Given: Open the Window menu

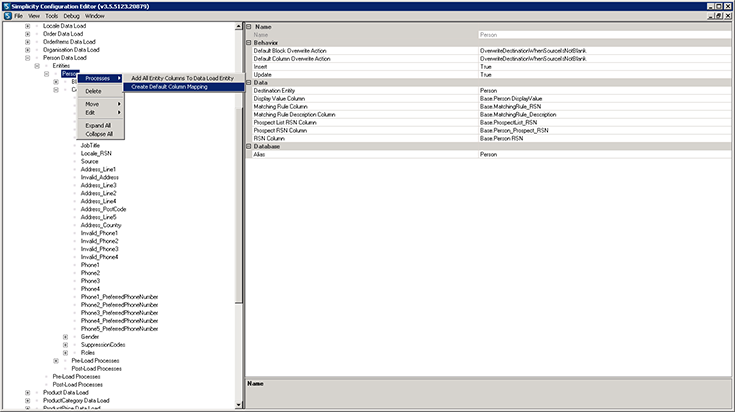Looking at the screenshot, I should pyautogui.click(x=95, y=16).
